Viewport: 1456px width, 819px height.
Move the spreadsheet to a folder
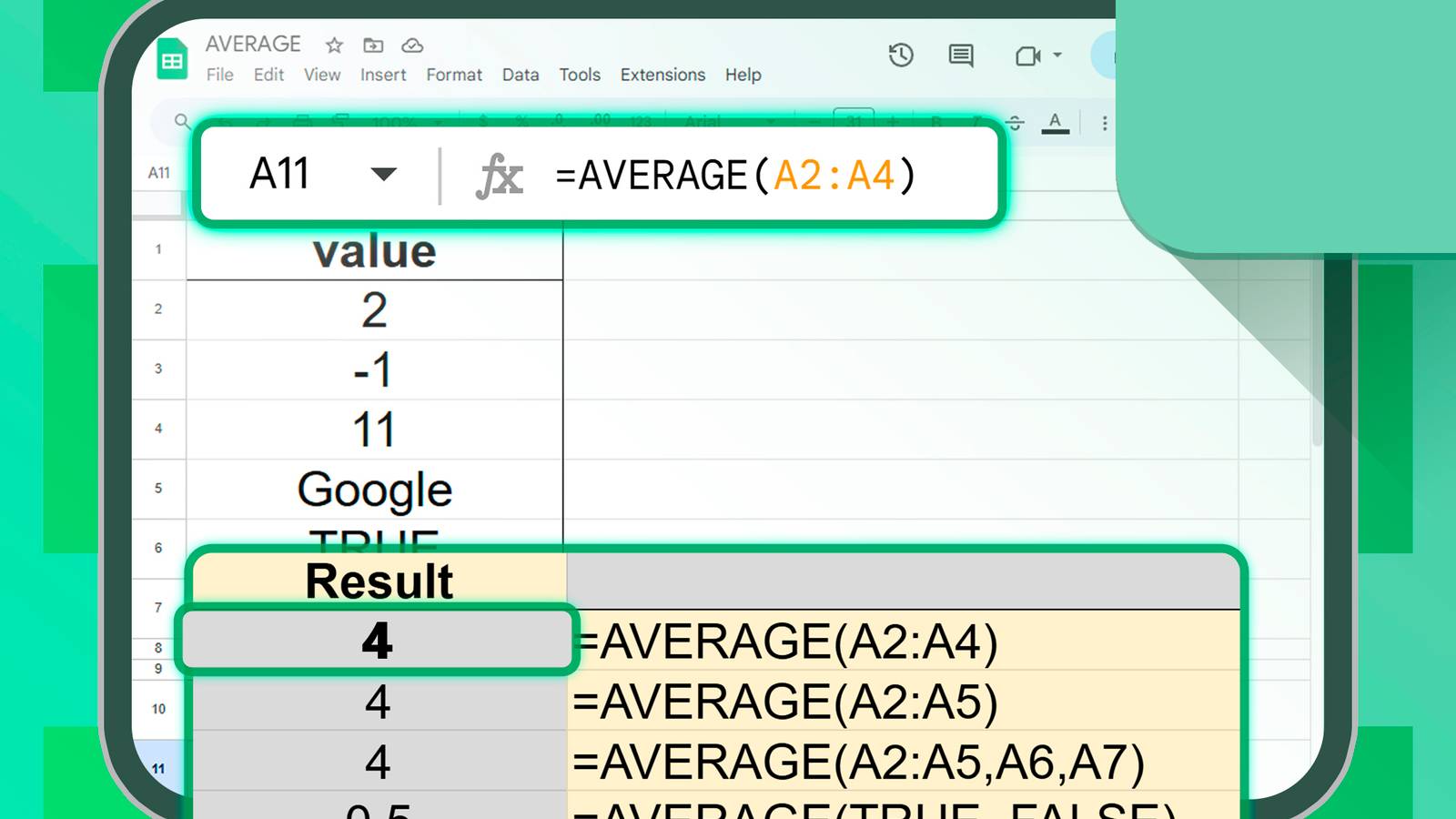tap(373, 45)
